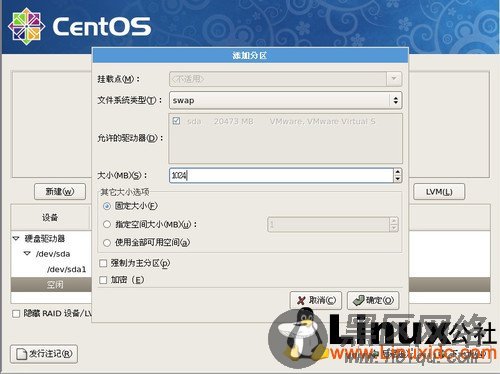
Task: Toggle the sda drive checkbox
Action: (176, 121)
